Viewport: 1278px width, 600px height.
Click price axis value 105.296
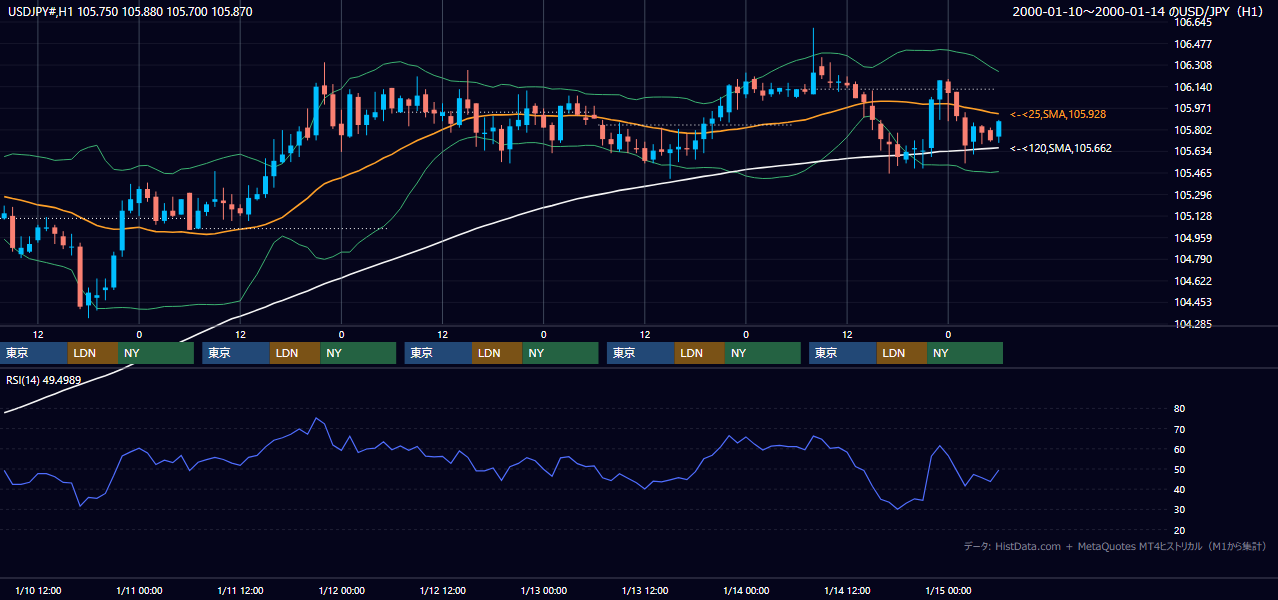[x=1194, y=194]
